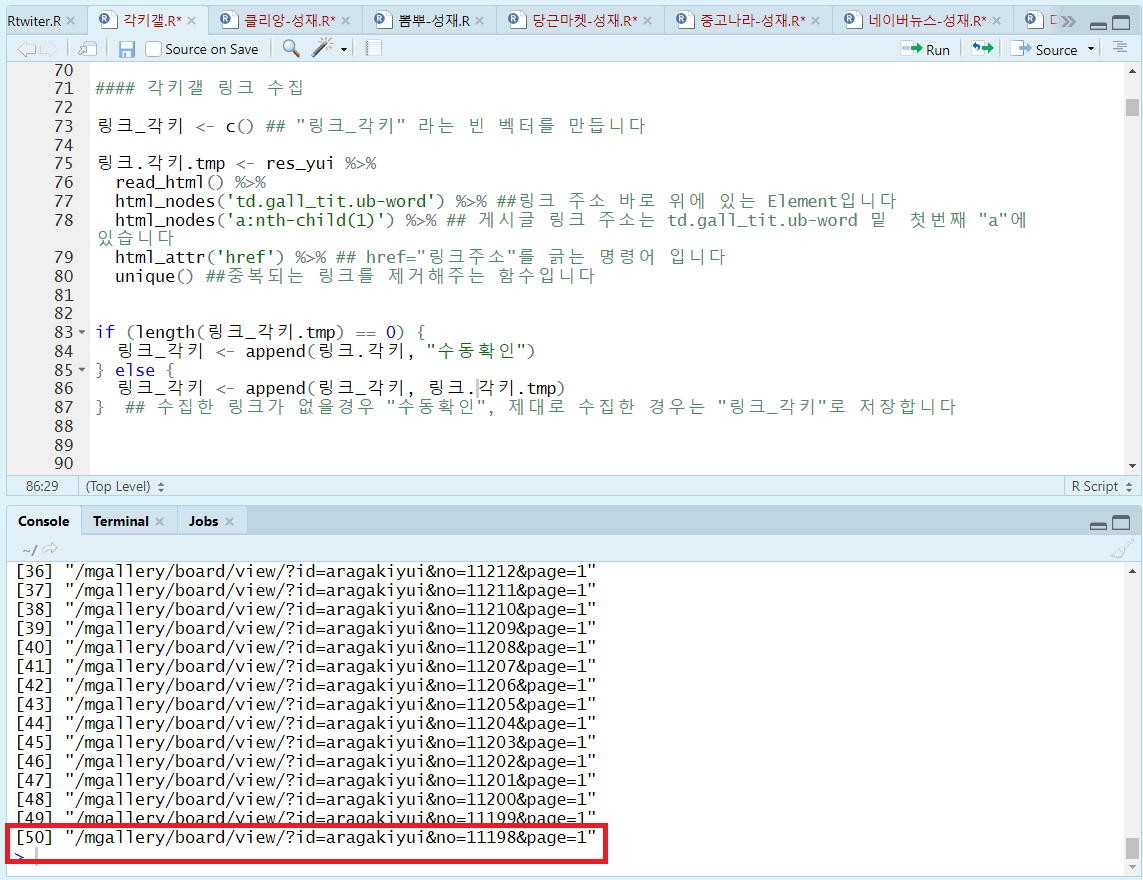Click the editor scrollbar thumb
Viewport: 1143px width, 880px height.
click(1131, 107)
